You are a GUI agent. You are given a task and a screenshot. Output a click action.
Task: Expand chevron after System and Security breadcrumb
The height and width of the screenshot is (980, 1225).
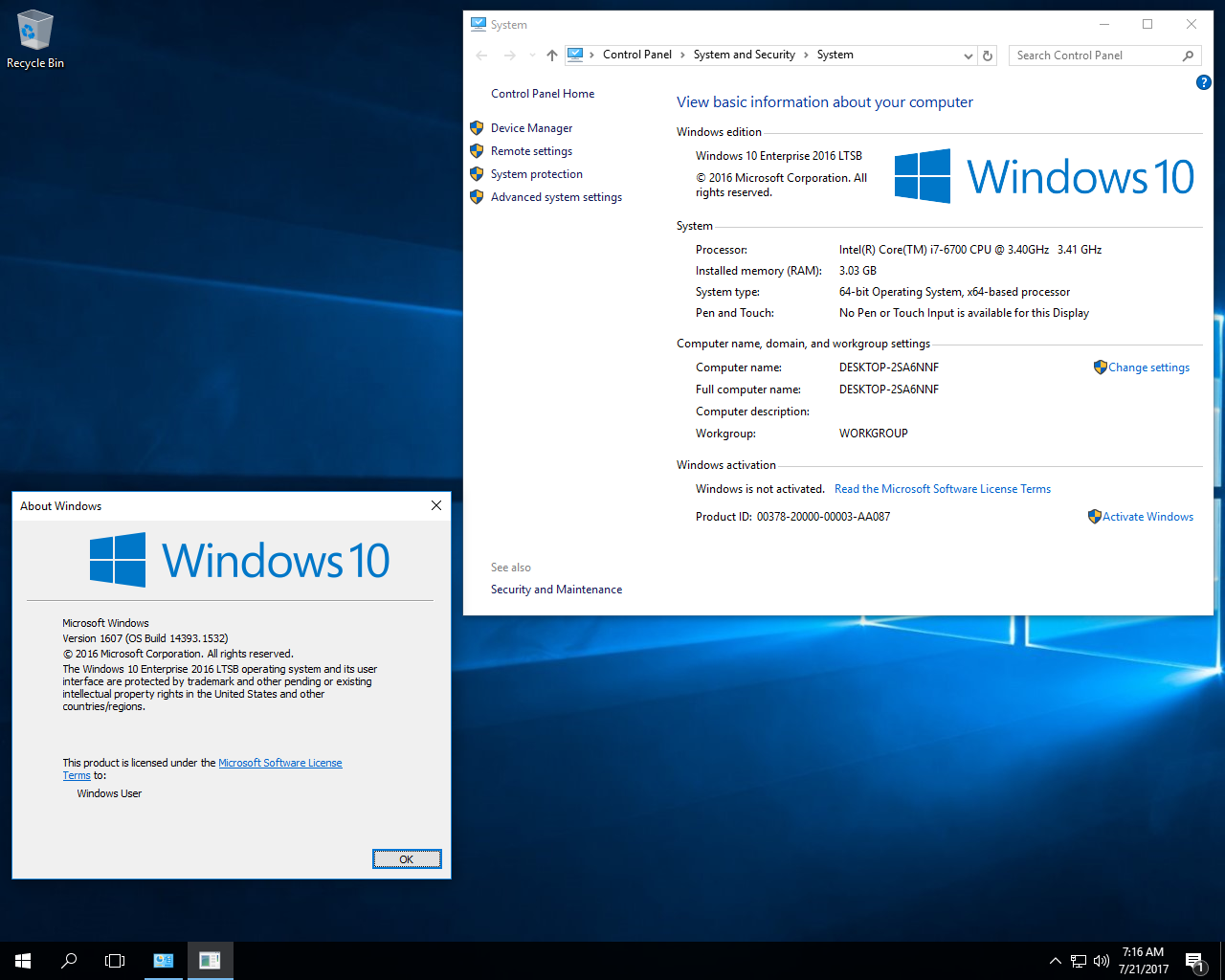[806, 55]
